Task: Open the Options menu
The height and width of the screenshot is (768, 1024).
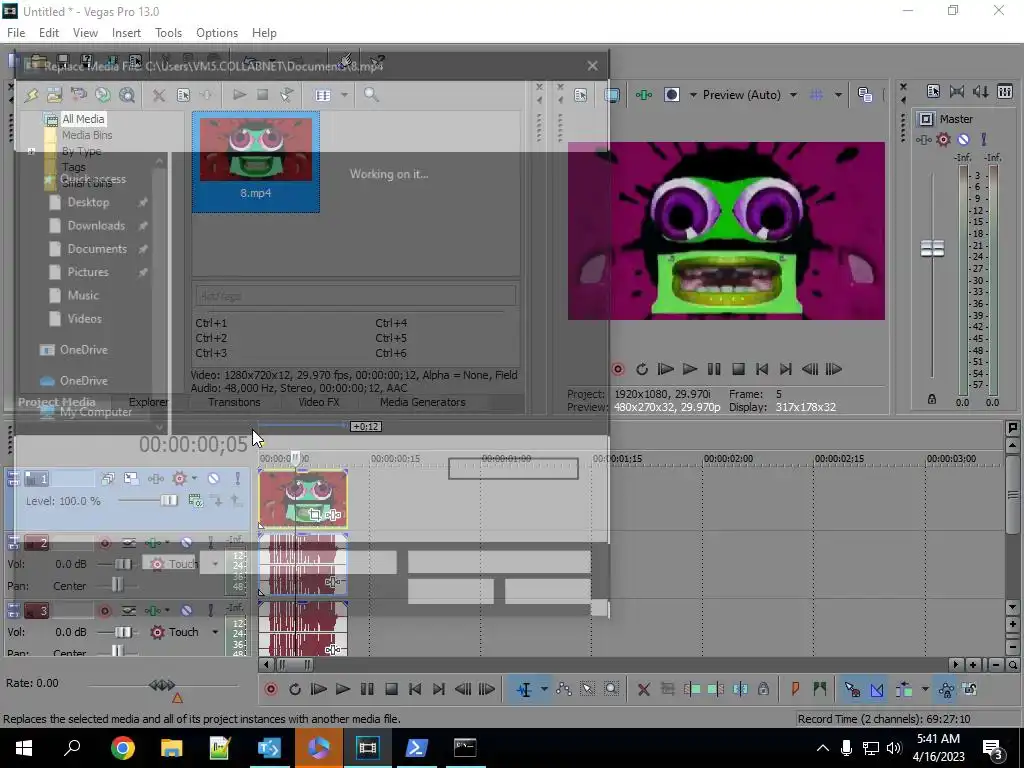Action: point(217,33)
